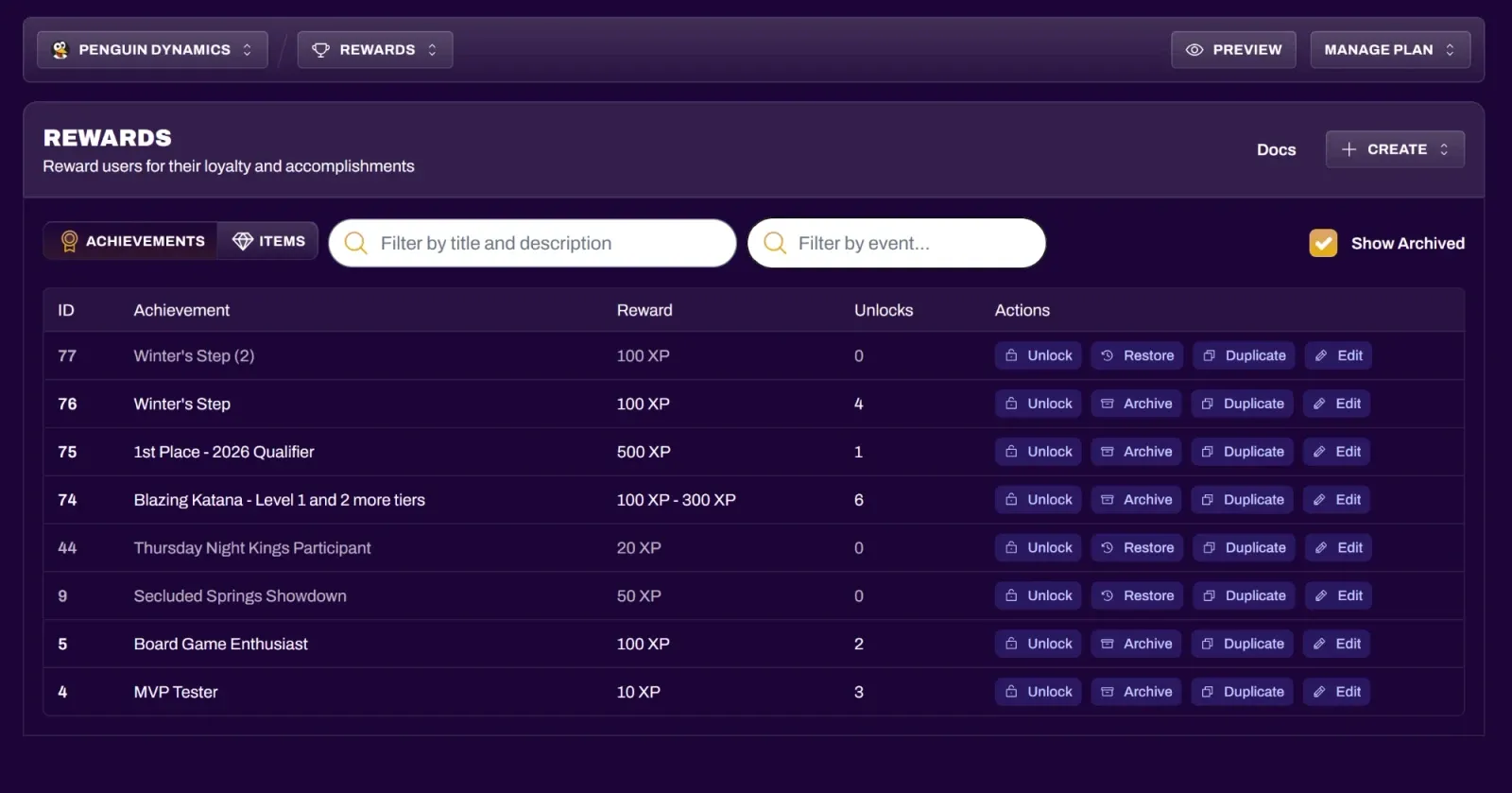This screenshot has height=793, width=1512.
Task: Click the medal icon on Achievements tab
Action: tap(69, 241)
